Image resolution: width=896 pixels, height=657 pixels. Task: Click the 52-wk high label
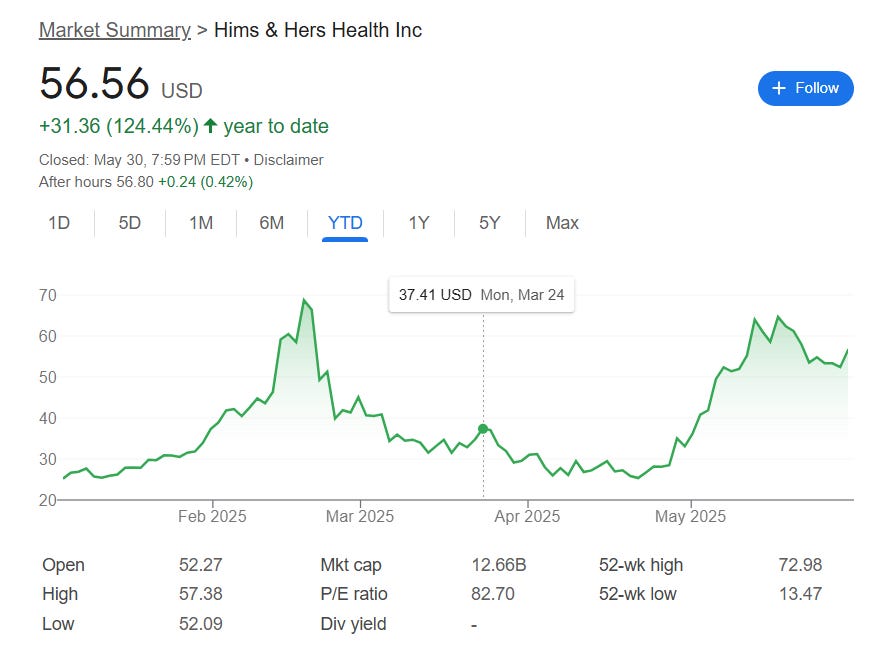point(641,565)
